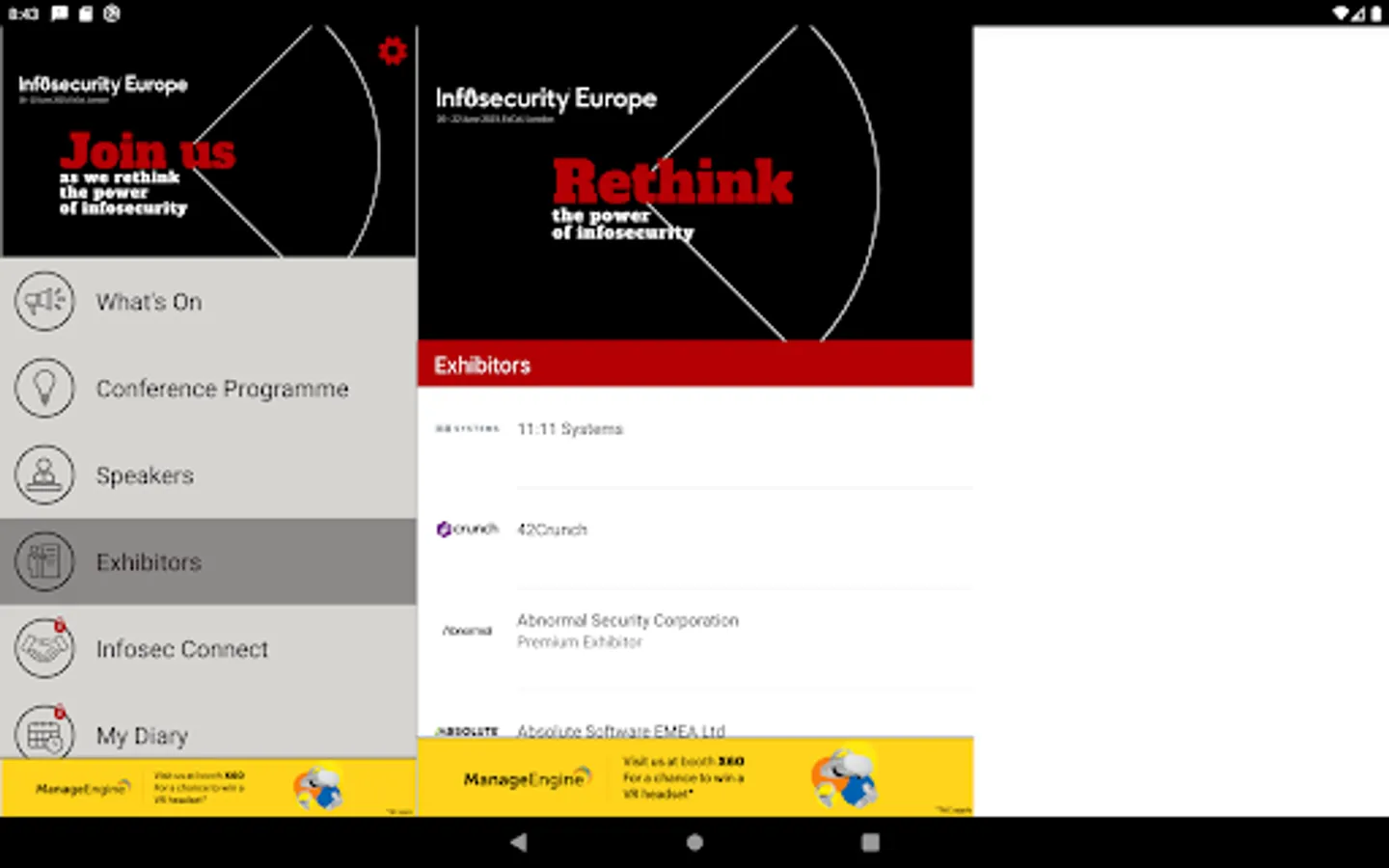Tap the Abnormal logo thumbnail
This screenshot has width=1389, height=868.
tap(468, 631)
